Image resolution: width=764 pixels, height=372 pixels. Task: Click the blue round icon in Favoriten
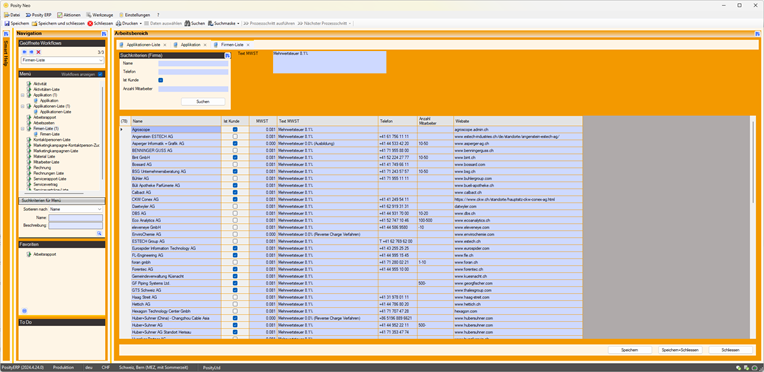coord(25,311)
